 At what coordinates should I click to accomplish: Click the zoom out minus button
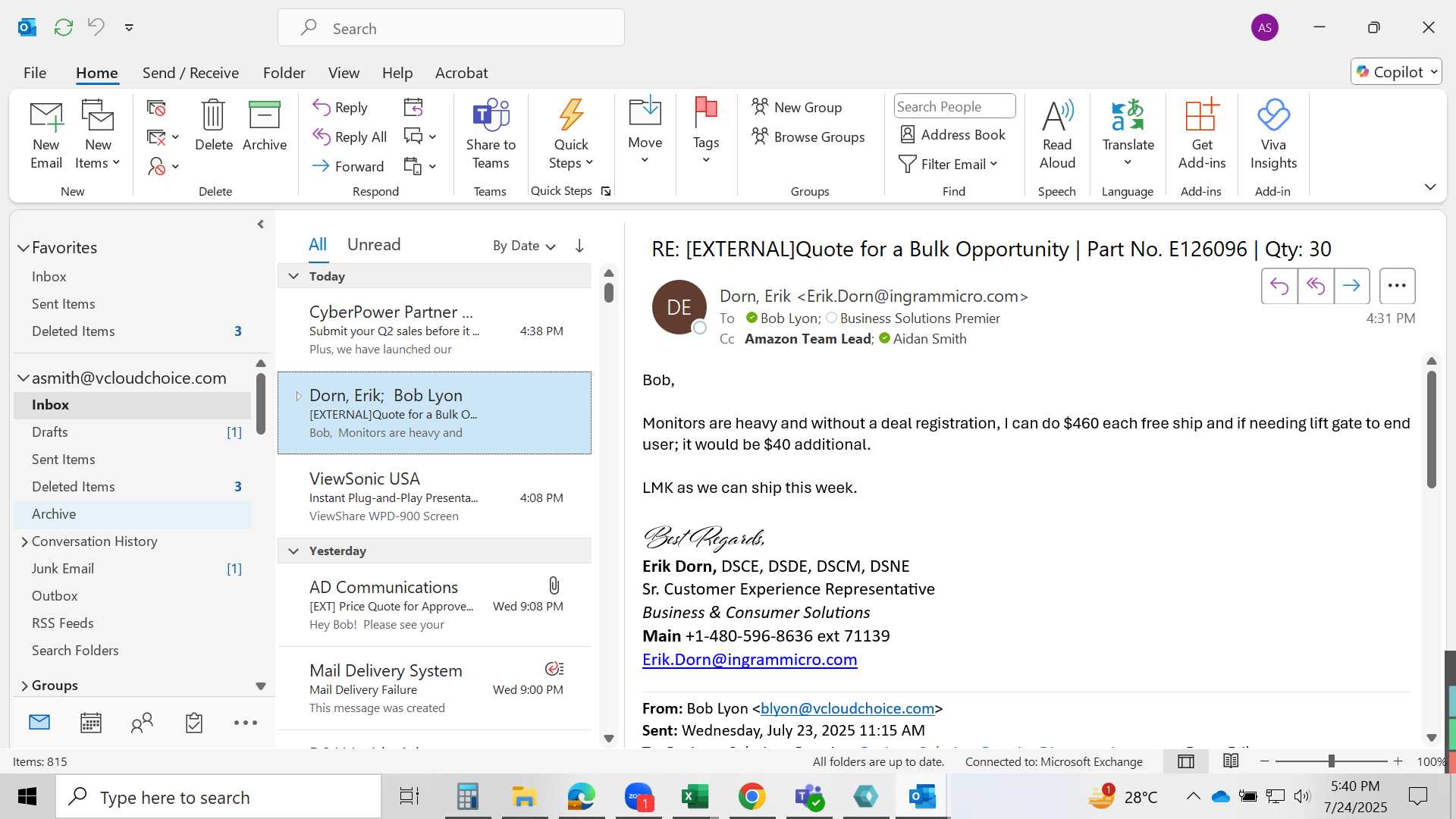[1264, 761]
